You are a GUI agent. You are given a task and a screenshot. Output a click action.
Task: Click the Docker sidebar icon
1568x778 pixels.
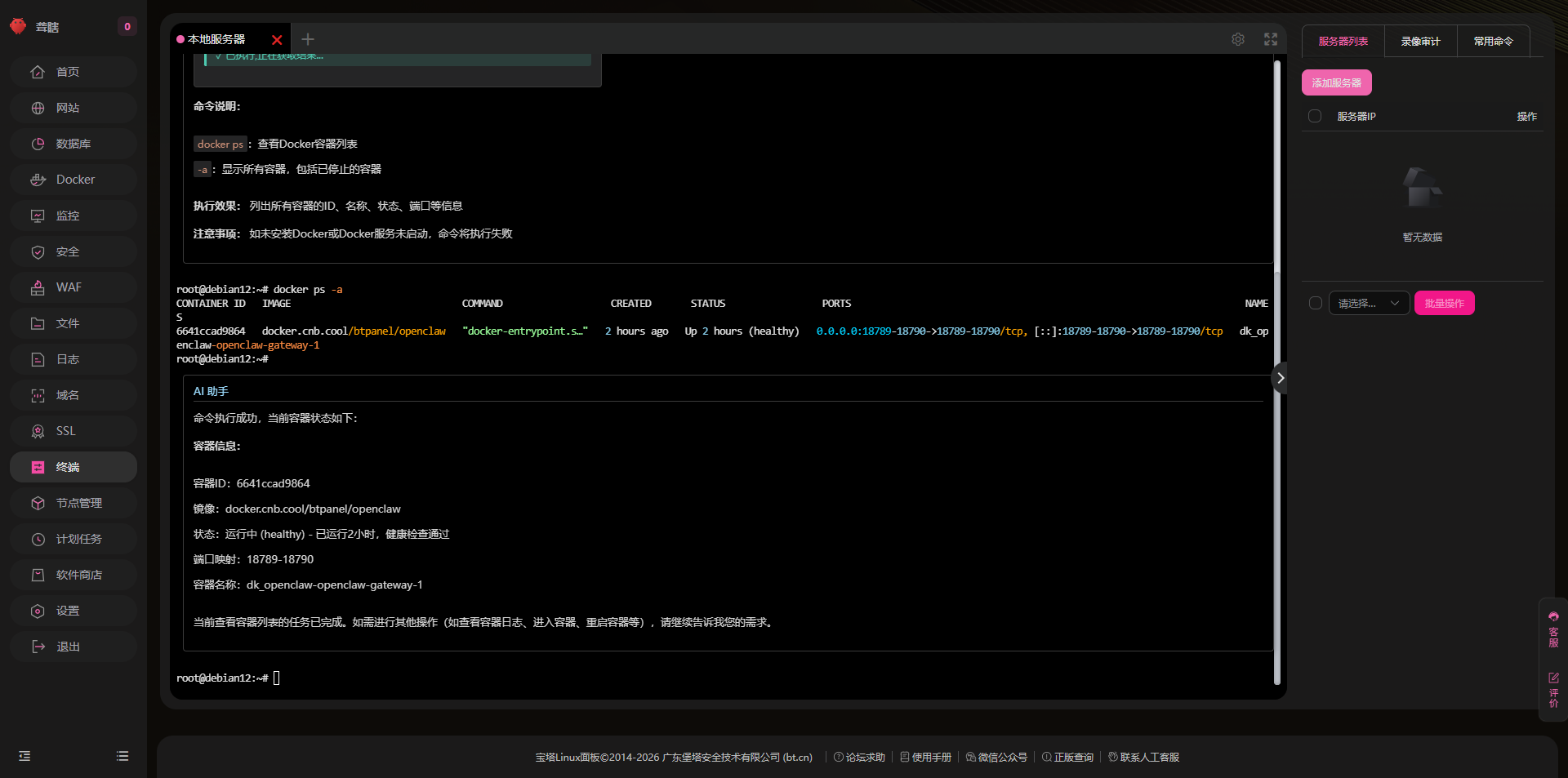[38, 180]
